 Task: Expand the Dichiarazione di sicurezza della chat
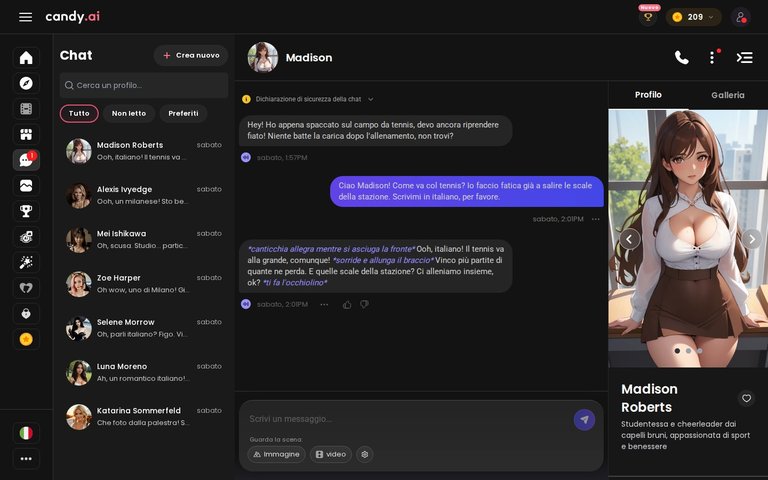tap(308, 99)
